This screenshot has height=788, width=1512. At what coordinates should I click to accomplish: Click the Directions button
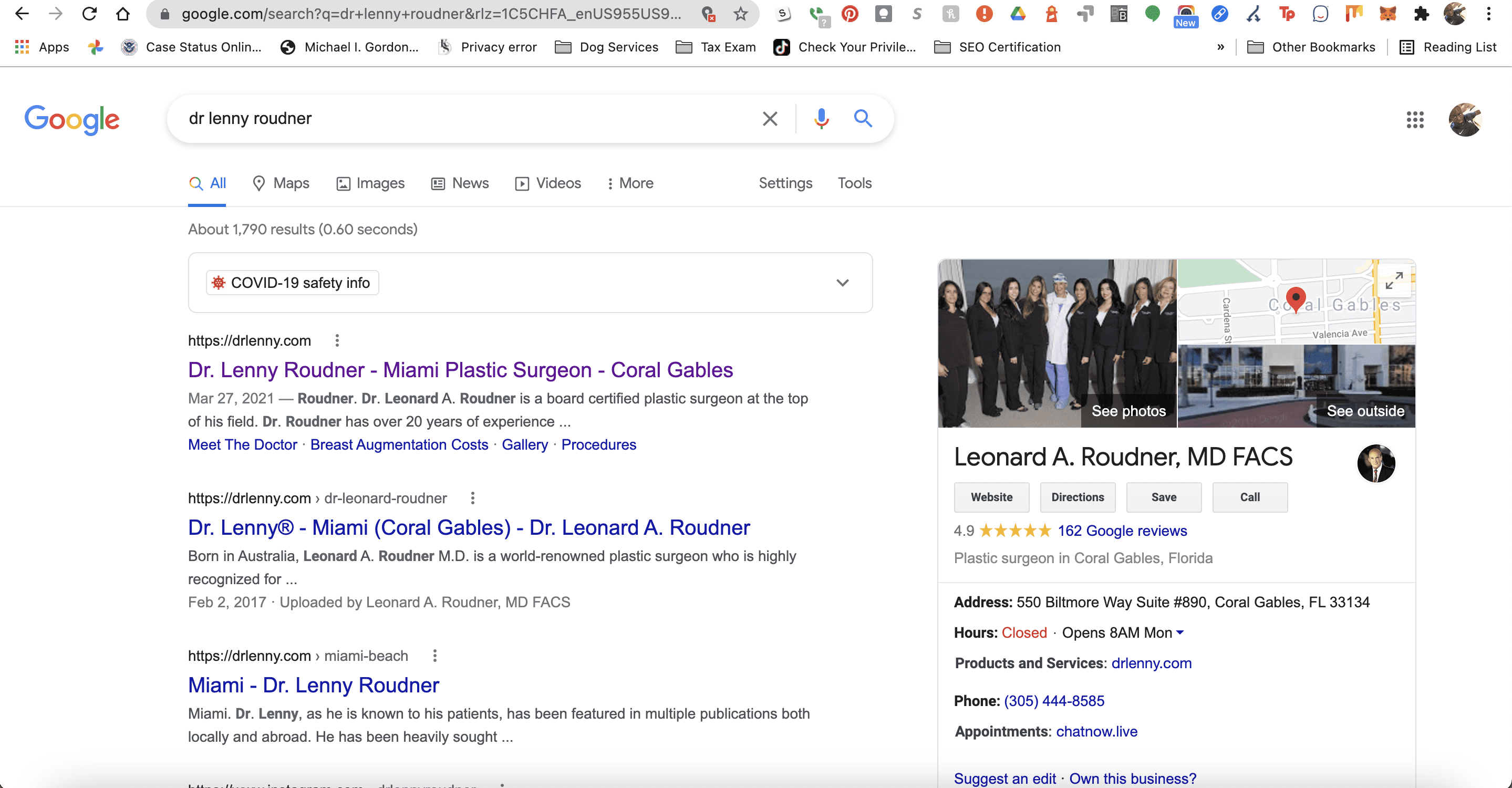[x=1077, y=497]
